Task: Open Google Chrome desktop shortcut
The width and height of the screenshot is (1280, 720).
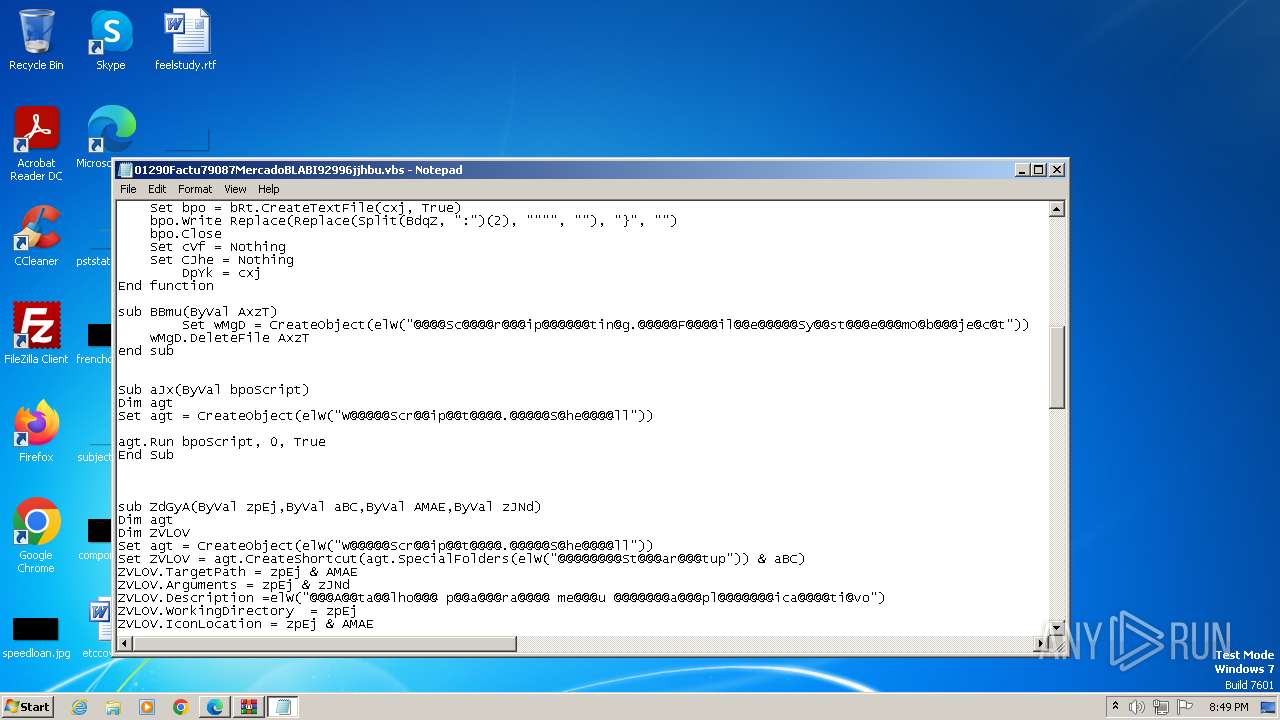Action: 36,536
